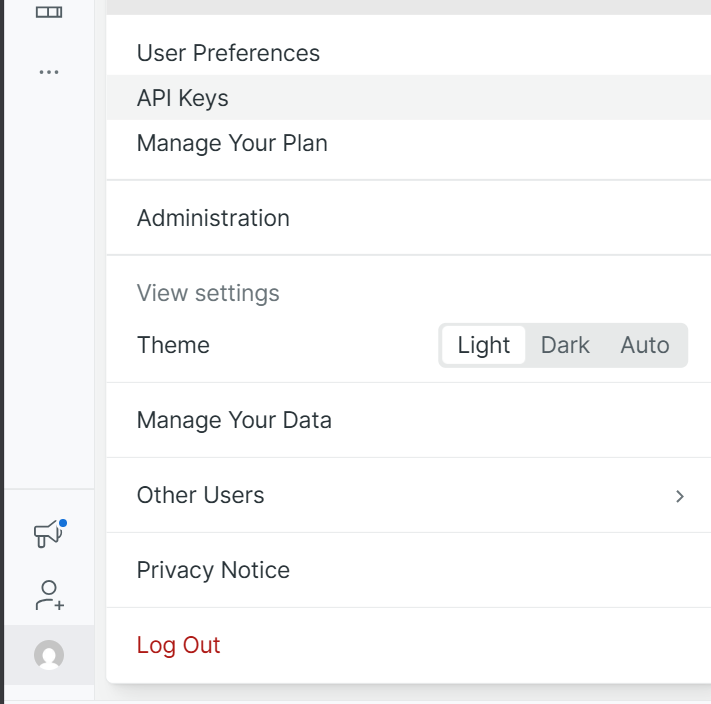The width and height of the screenshot is (711, 704).
Task: Go to Manage Your Plan
Action: tap(232, 143)
